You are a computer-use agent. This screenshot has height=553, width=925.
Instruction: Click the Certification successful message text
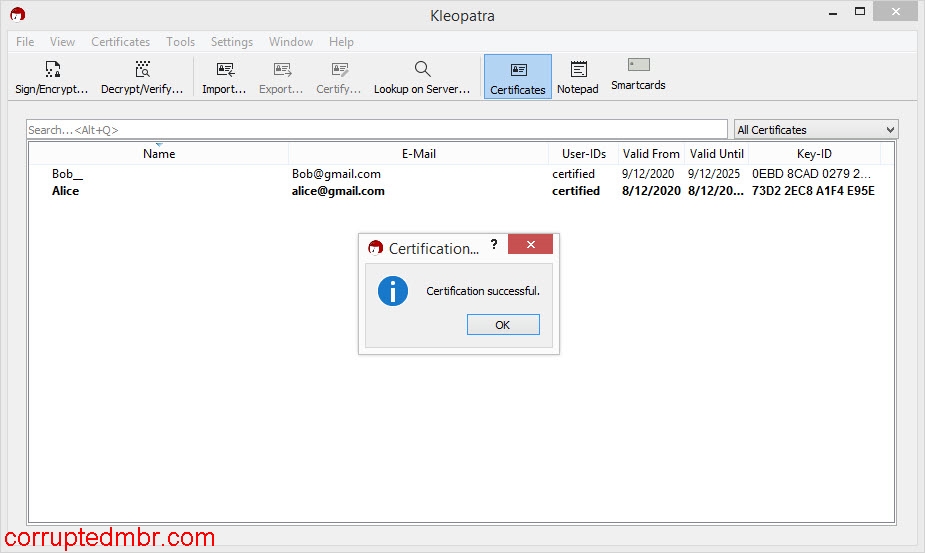[x=483, y=291]
